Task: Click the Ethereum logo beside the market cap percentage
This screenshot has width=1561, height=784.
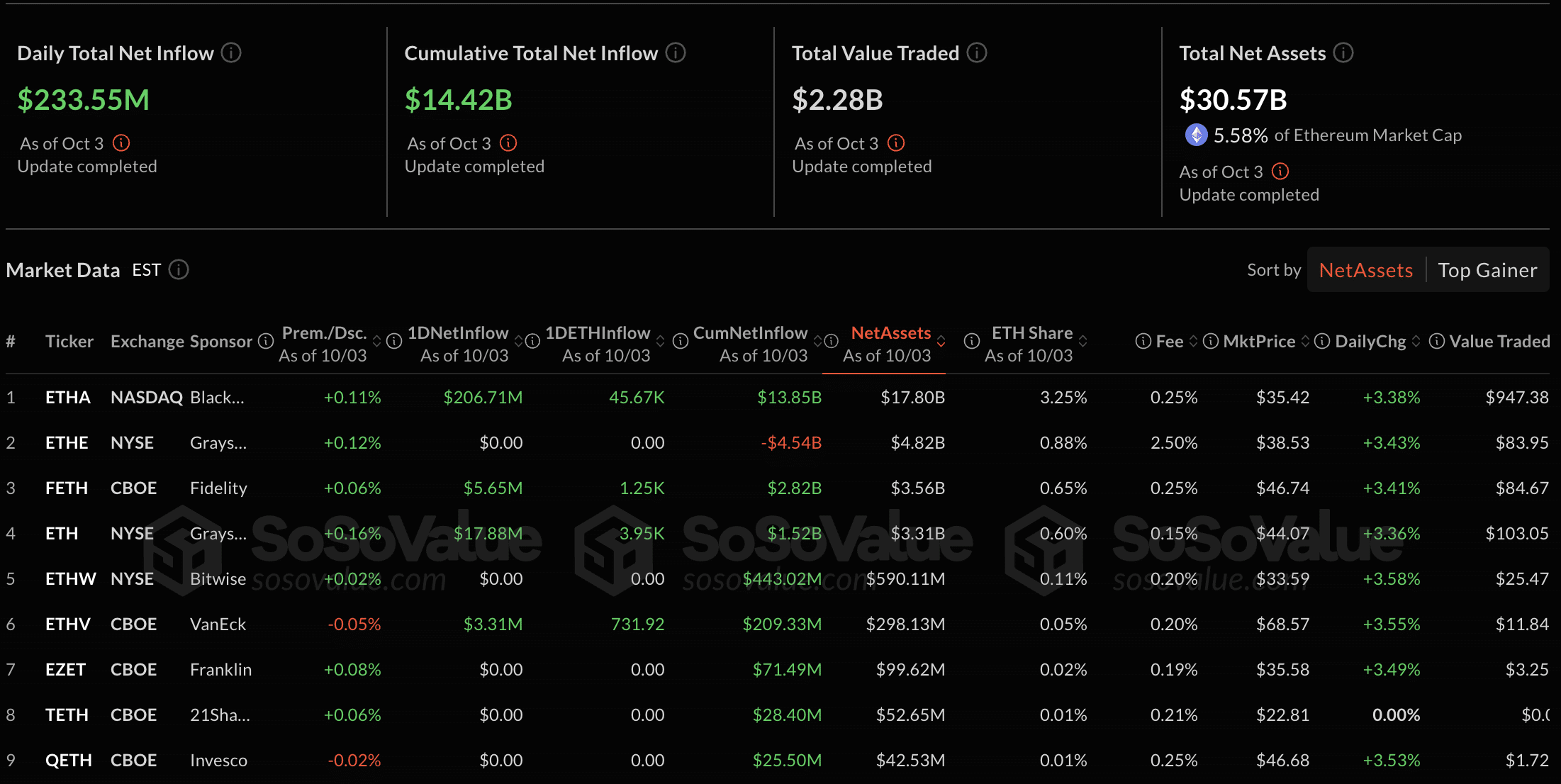Action: coord(1196,135)
